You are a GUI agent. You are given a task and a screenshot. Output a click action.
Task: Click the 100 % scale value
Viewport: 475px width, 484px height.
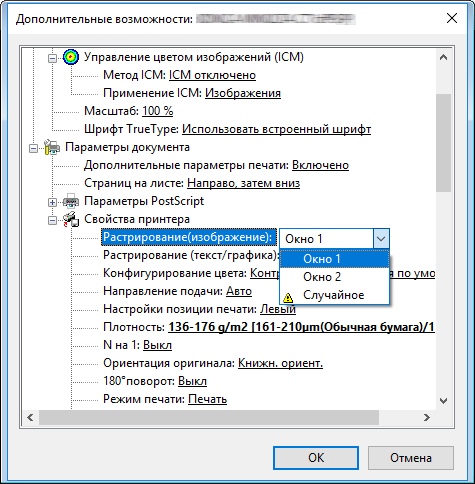158,111
